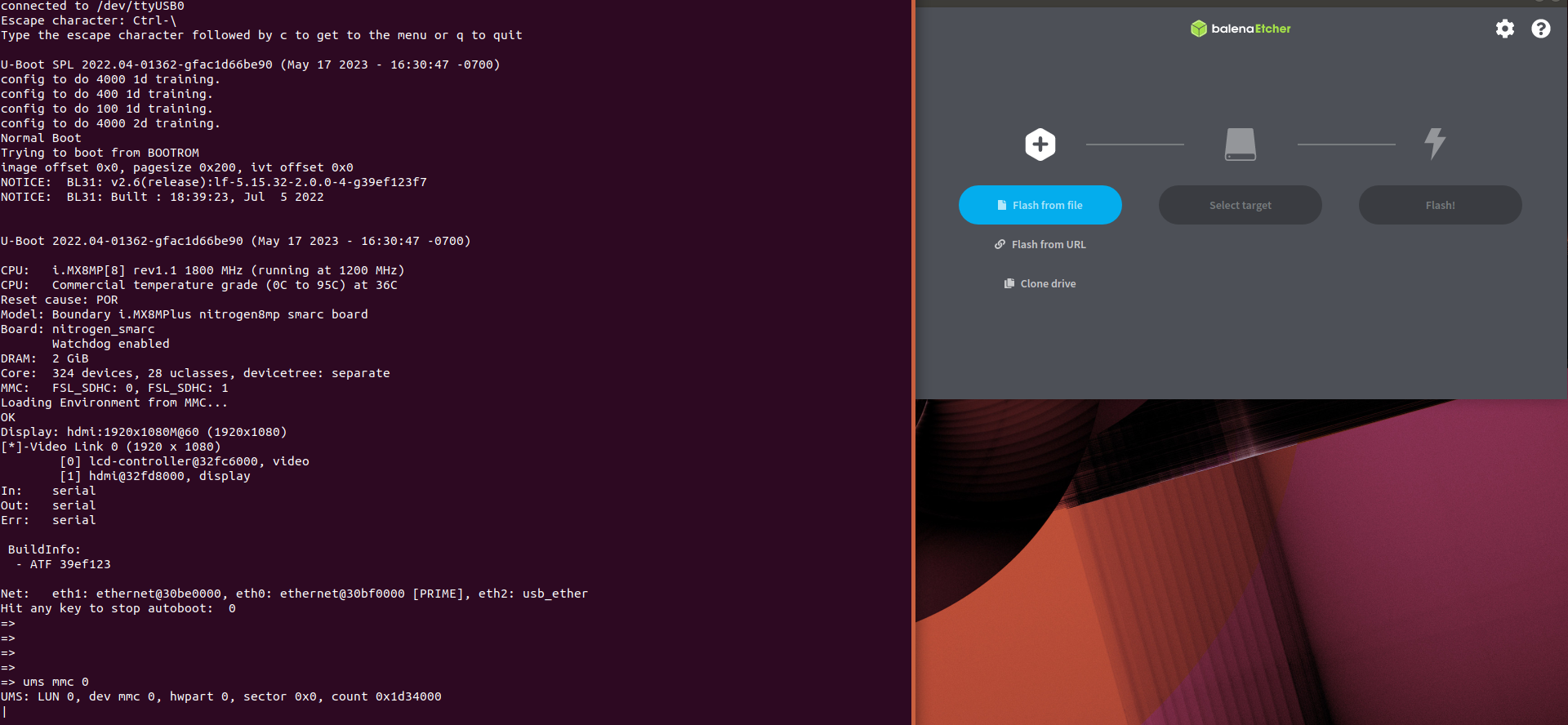This screenshot has width=1568, height=725.
Task: Click the 'connected to /dev/ttyUSB0' terminal line
Action: pos(92,7)
